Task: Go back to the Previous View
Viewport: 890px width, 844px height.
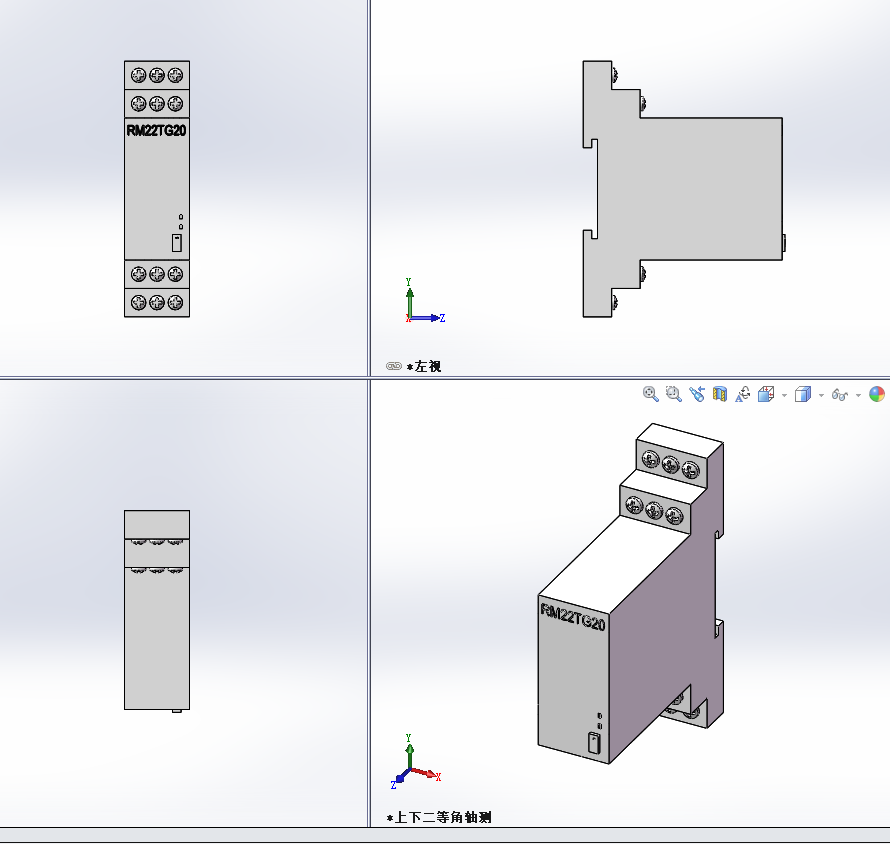Action: tap(696, 394)
